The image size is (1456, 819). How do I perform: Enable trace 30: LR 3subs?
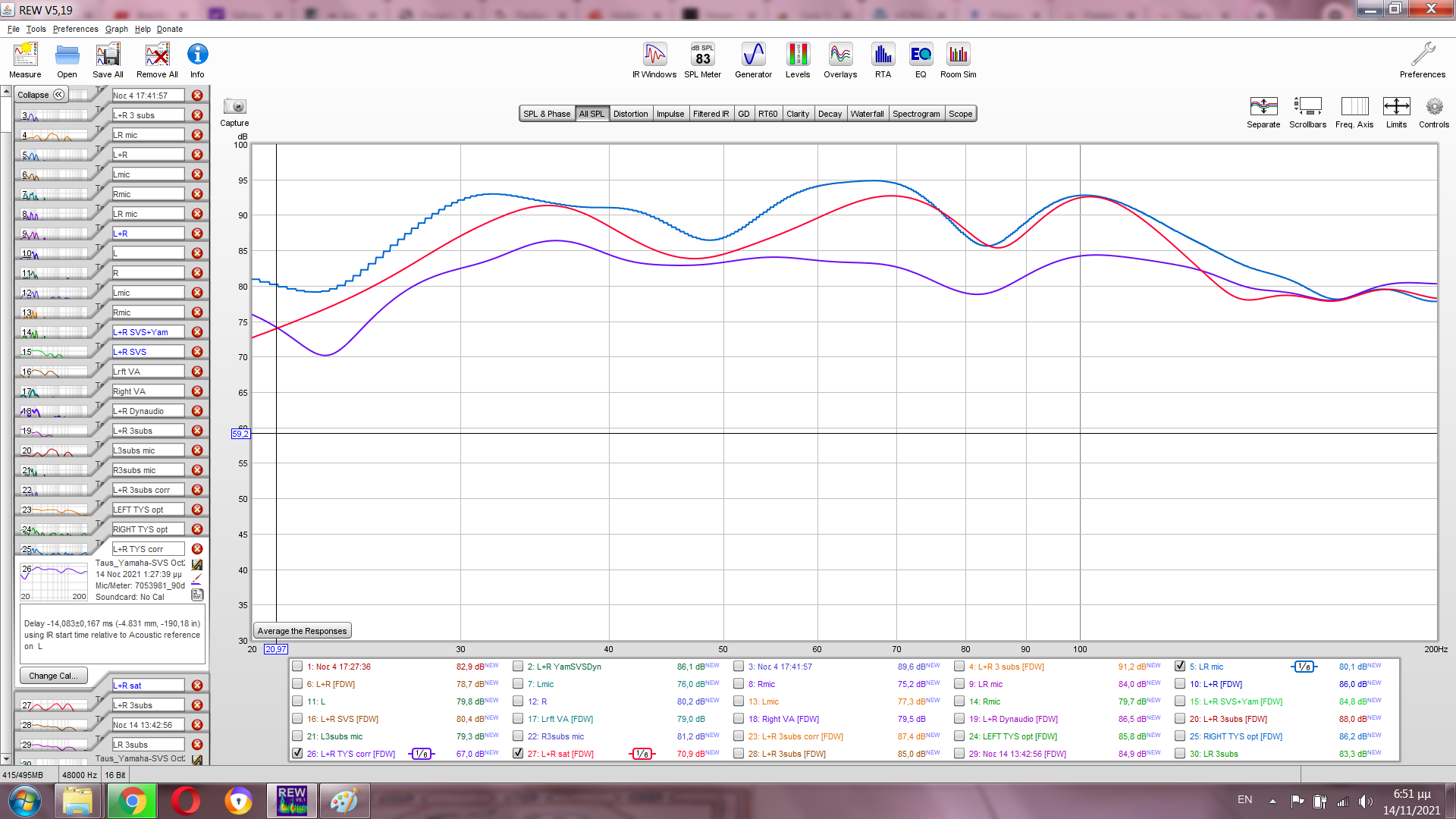(x=1180, y=754)
